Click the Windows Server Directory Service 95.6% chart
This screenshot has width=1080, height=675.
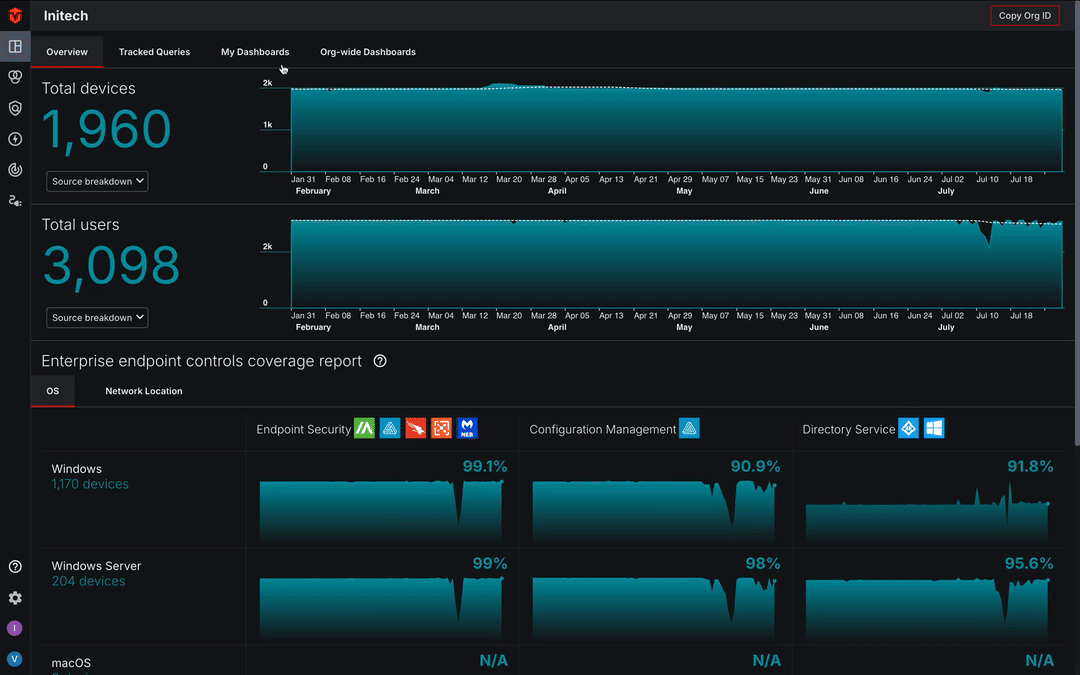928,607
